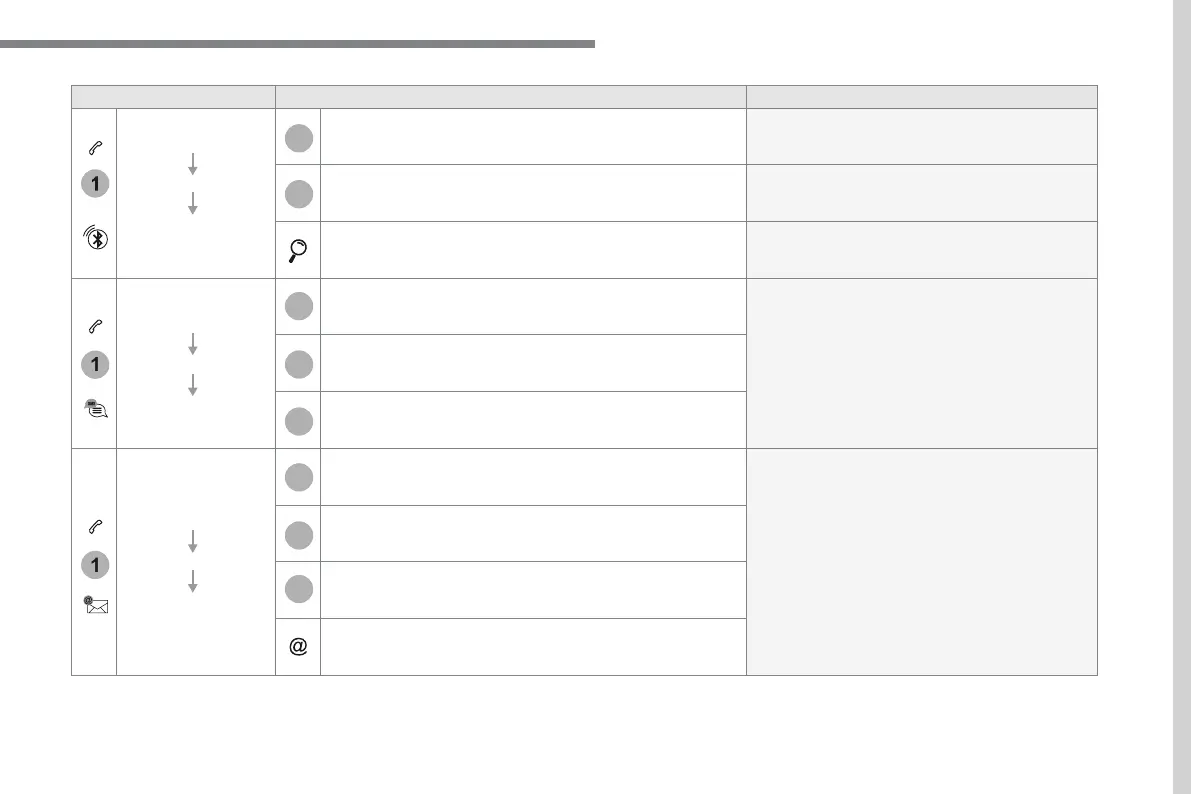
Task: Click the dark grey bar at the page top
Action: click(x=297, y=44)
